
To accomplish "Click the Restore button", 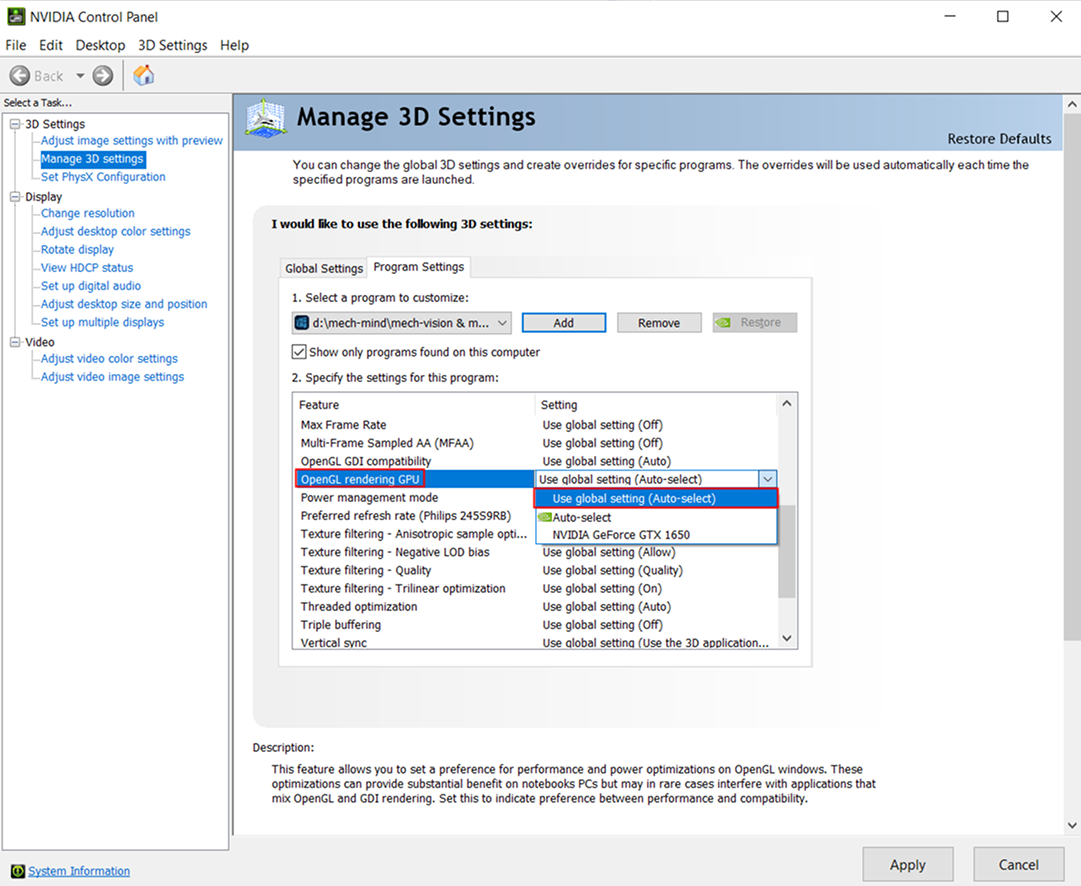I will [x=754, y=323].
